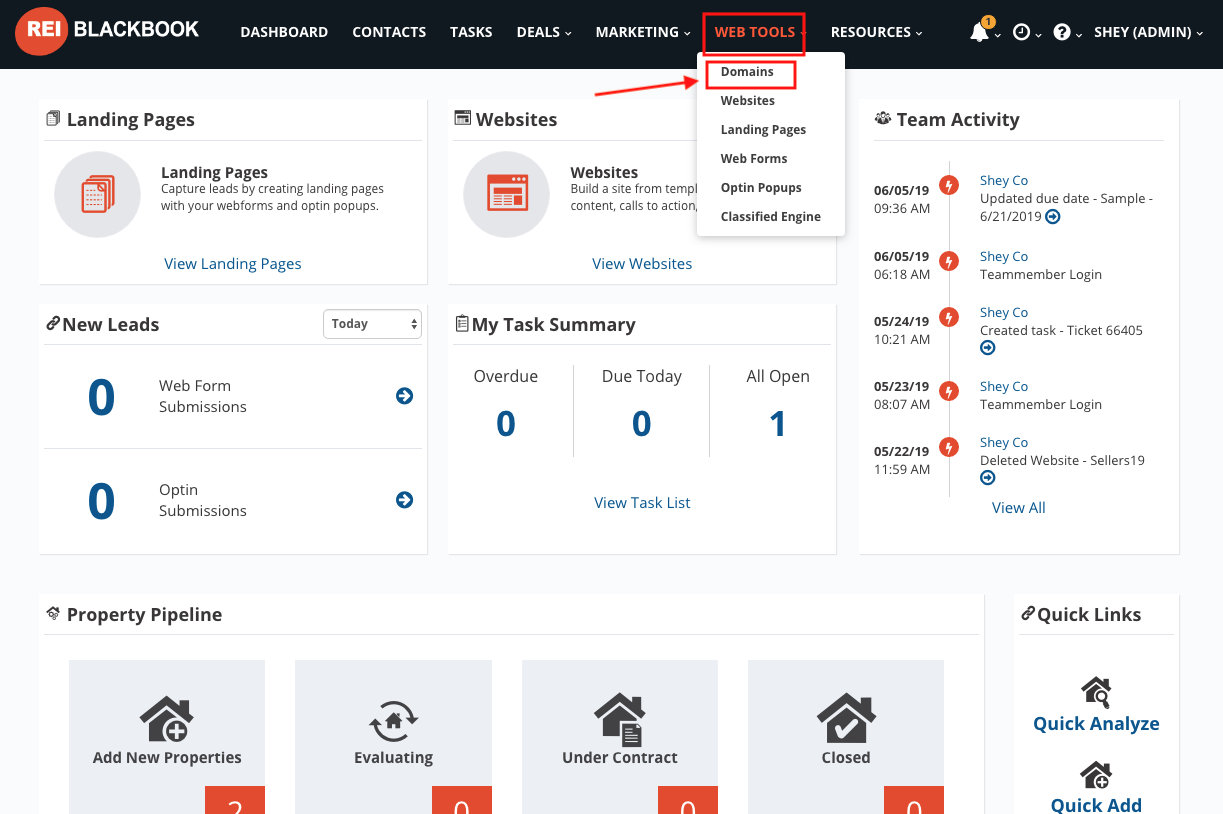
Task: Open the Quick Analyze link
Action: 1096,724
